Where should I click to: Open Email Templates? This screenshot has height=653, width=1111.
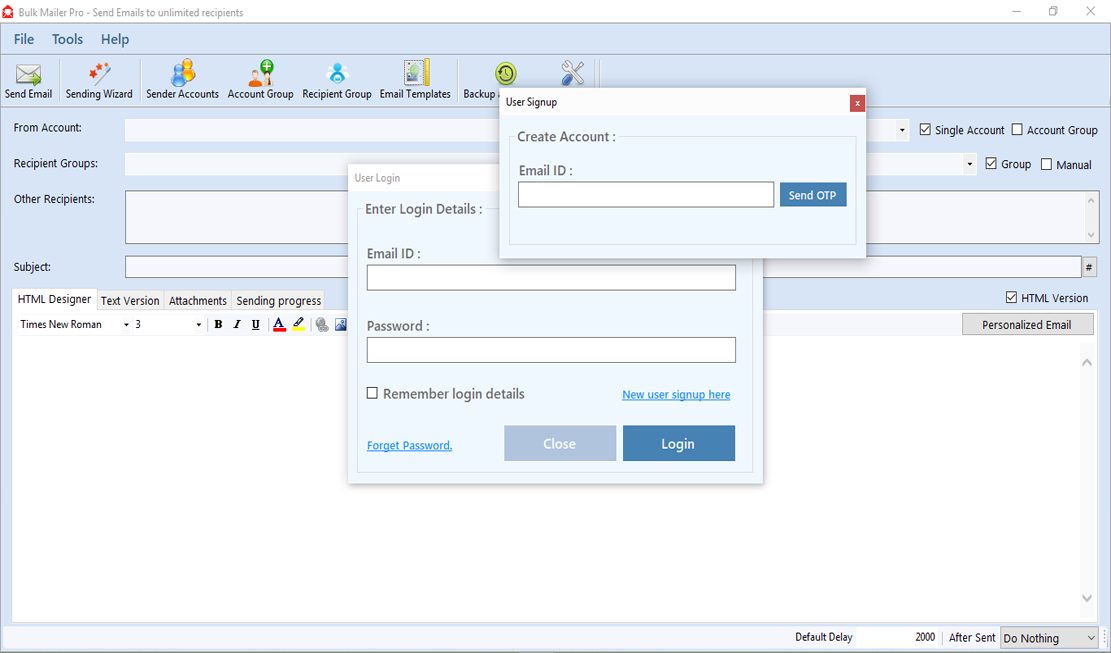click(x=415, y=81)
